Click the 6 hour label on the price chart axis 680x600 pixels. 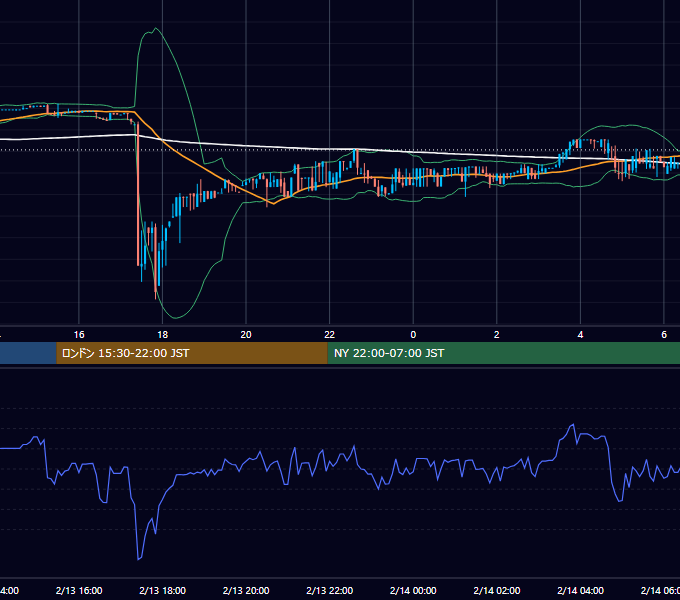[x=664, y=335]
